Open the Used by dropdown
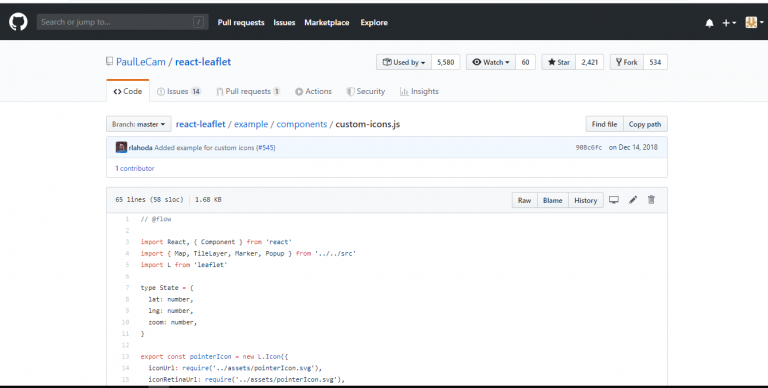 404,62
